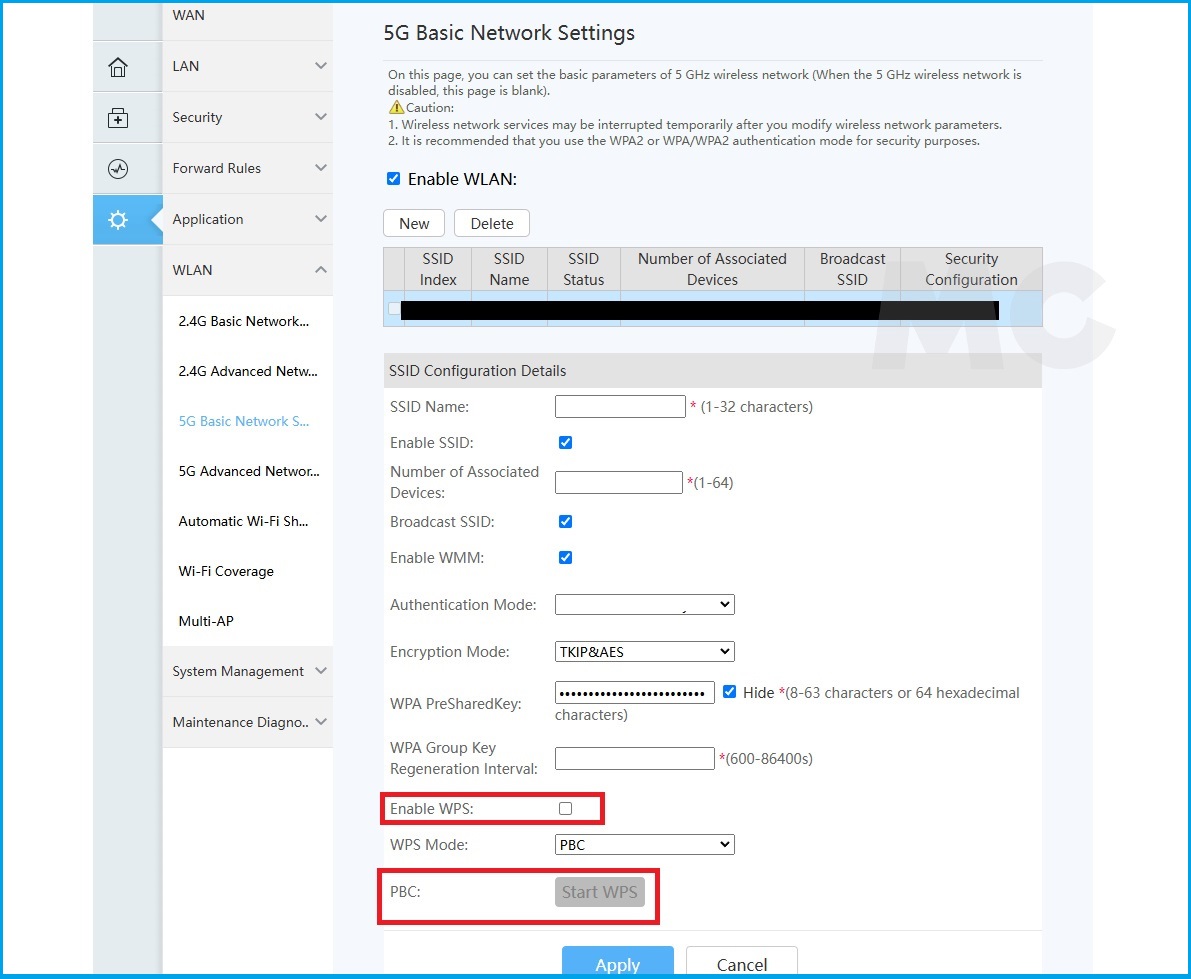Click the New SSID button
Viewport: 1191px width, 979px height.
coord(414,223)
